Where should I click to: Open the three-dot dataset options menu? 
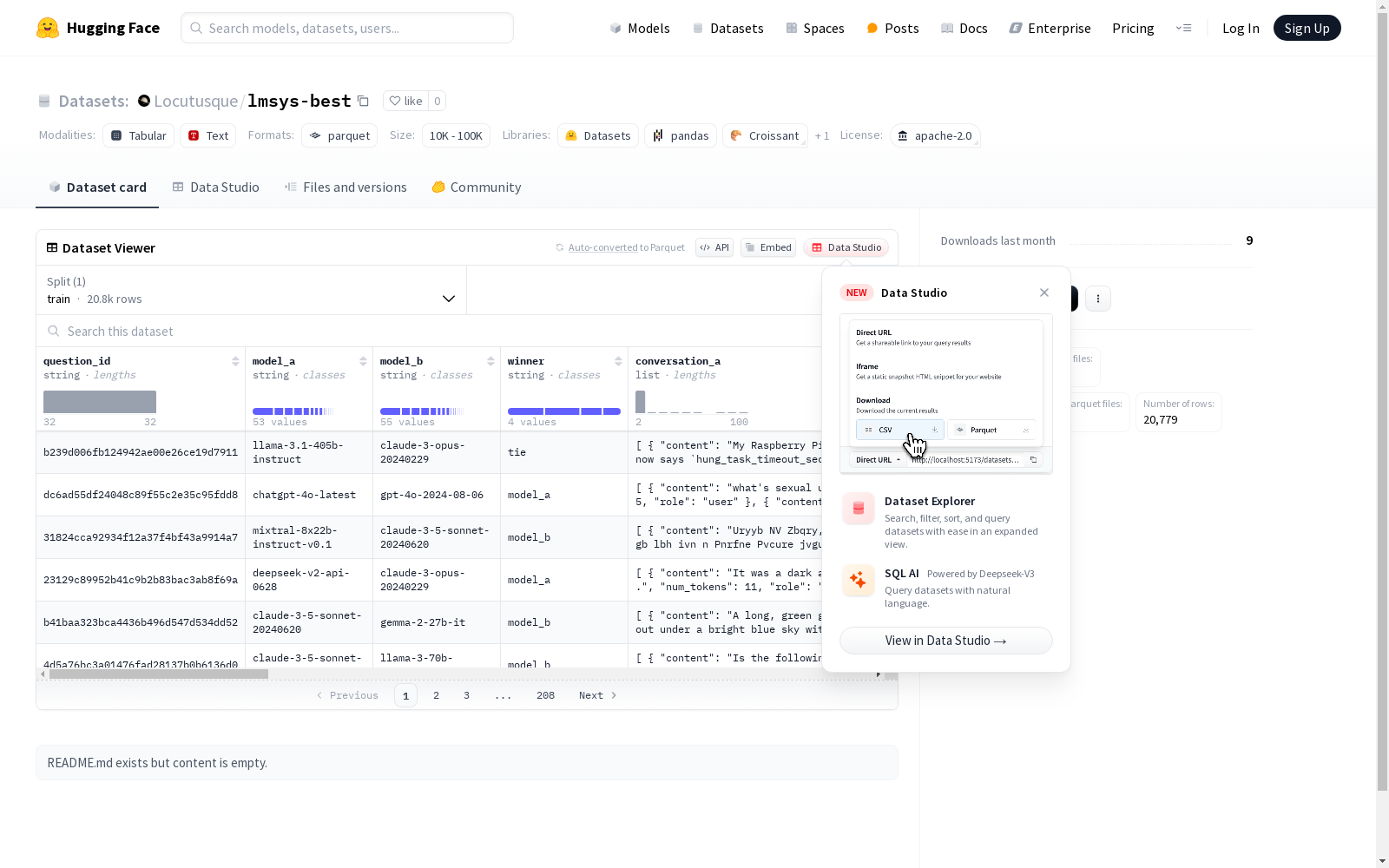point(1098,299)
